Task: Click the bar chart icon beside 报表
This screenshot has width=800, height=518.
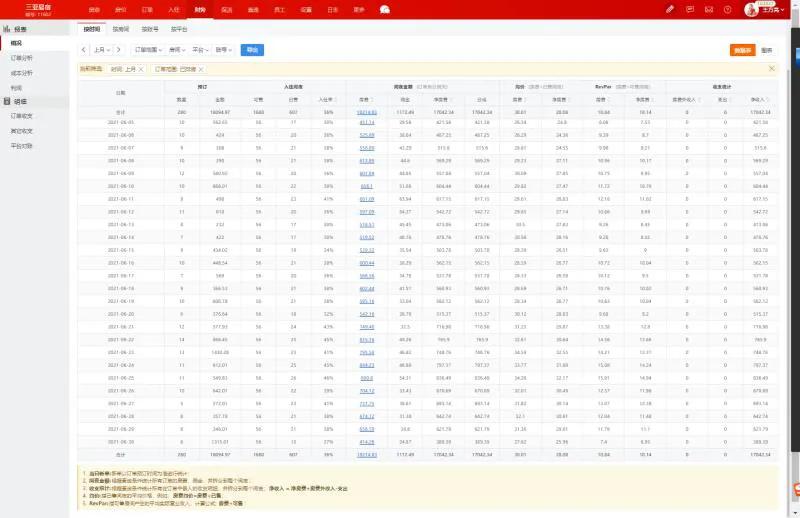Action: click(x=7, y=29)
